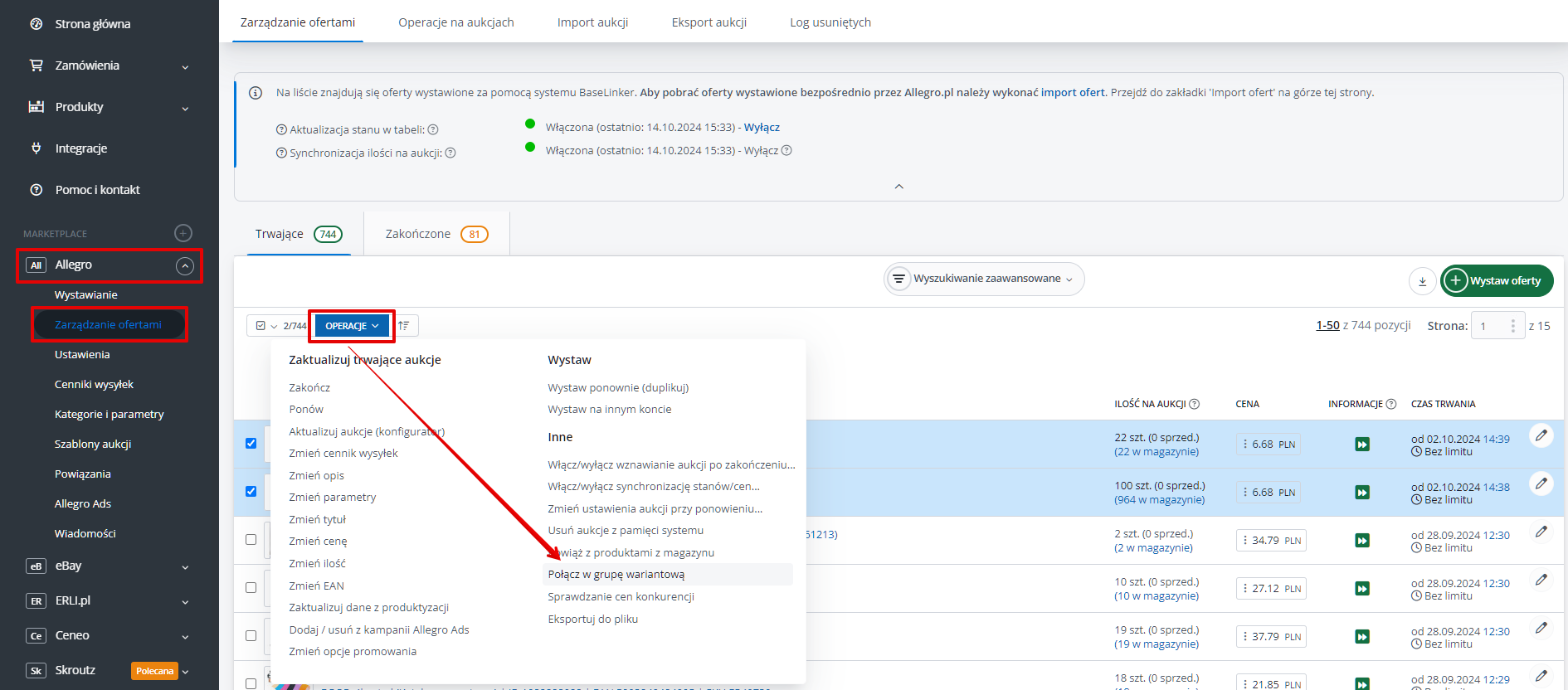This screenshot has width=1568, height=690.
Task: Click the help icon beside INFORMACJE column
Action: (1391, 404)
